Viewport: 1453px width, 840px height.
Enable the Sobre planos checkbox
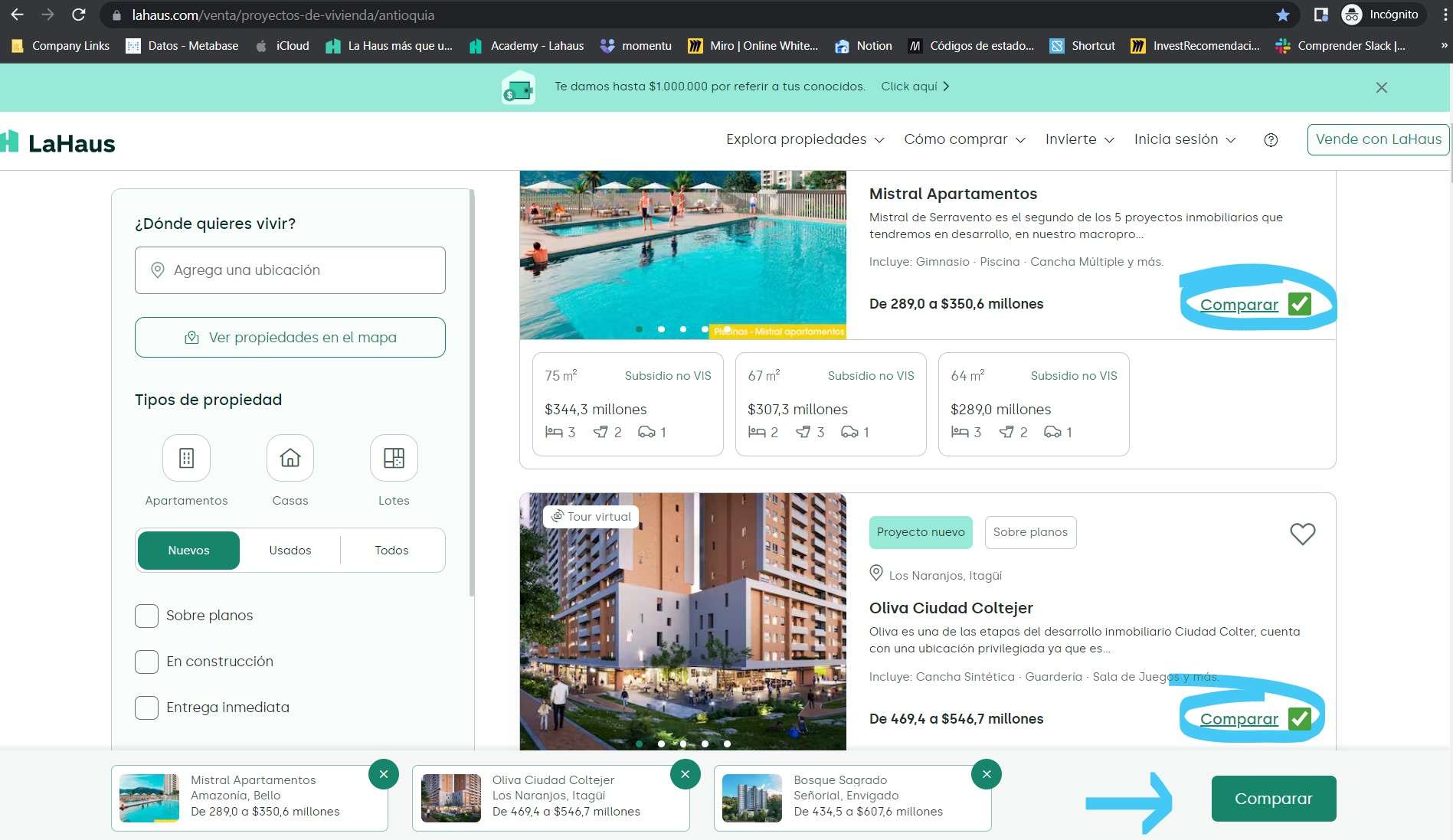click(x=146, y=616)
